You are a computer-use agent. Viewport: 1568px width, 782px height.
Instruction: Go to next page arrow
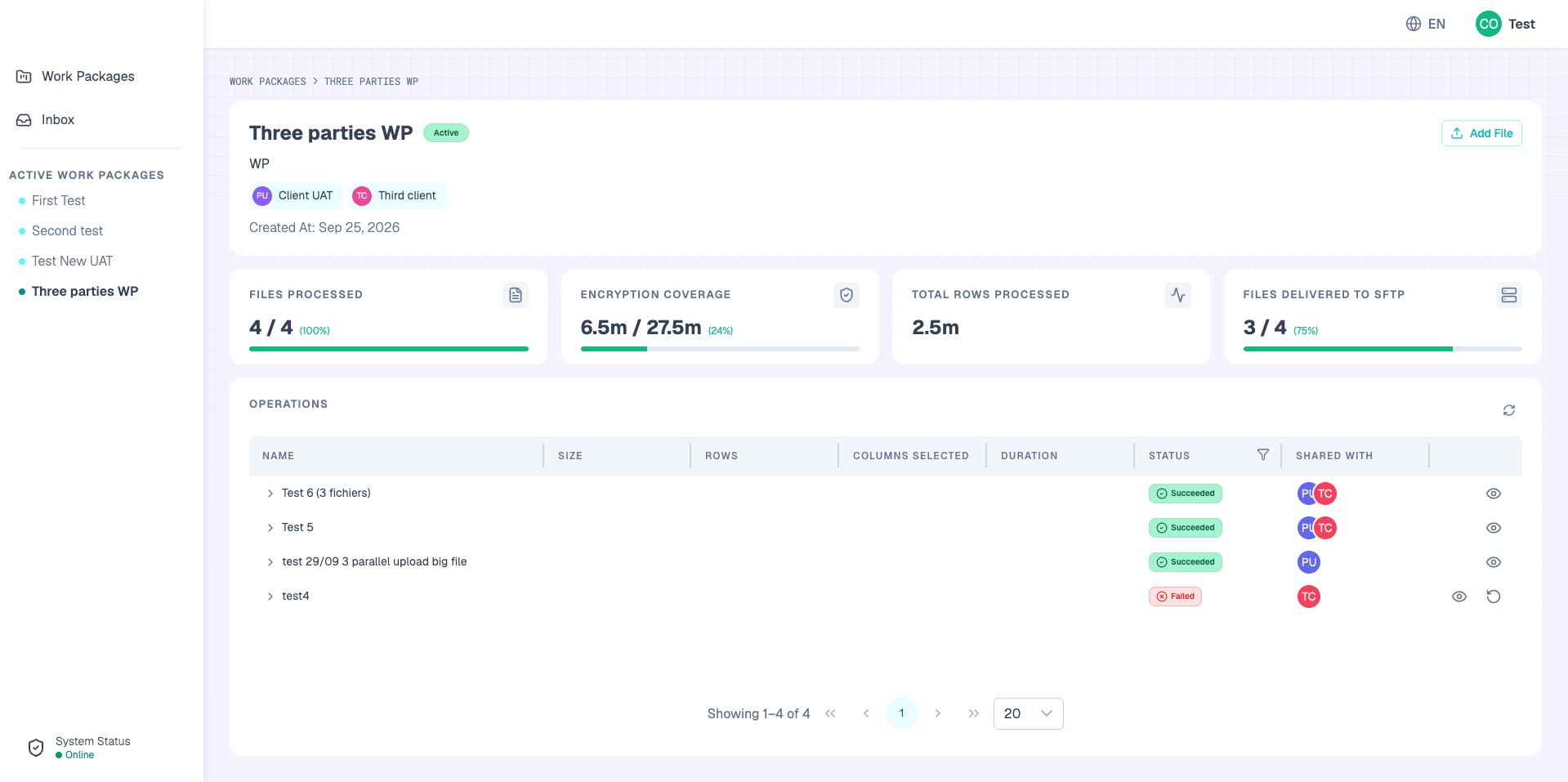pyautogui.click(x=938, y=713)
